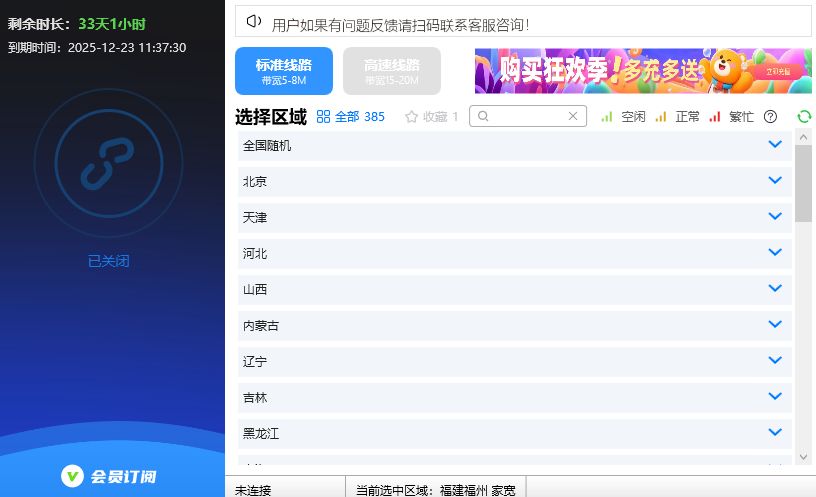Click the 会员订阅 logo icon

coord(72,476)
